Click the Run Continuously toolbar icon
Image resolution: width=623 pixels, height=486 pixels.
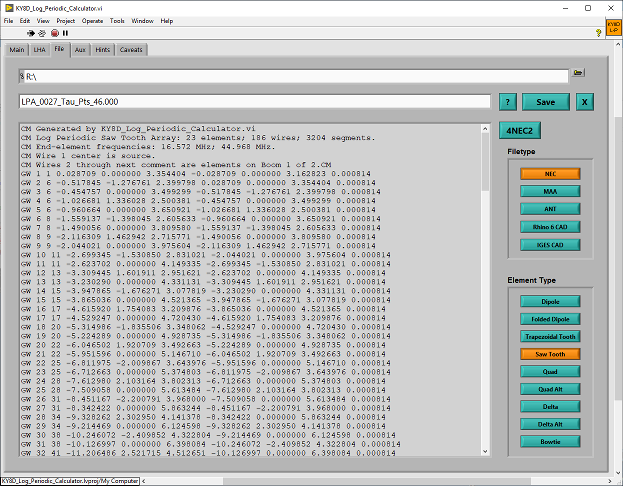point(42,33)
